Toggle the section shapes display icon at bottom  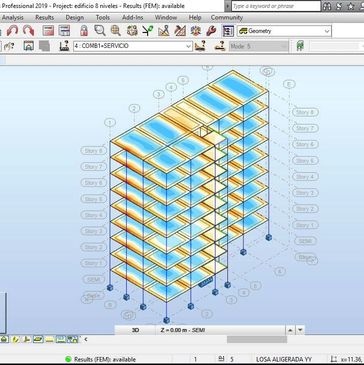[x=27, y=339]
